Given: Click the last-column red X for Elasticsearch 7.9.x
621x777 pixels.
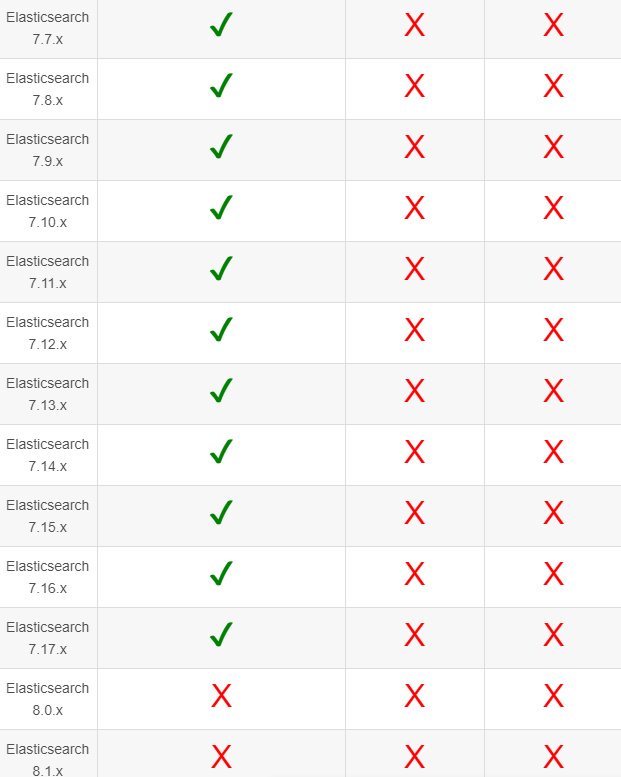Looking at the screenshot, I should point(553,148).
